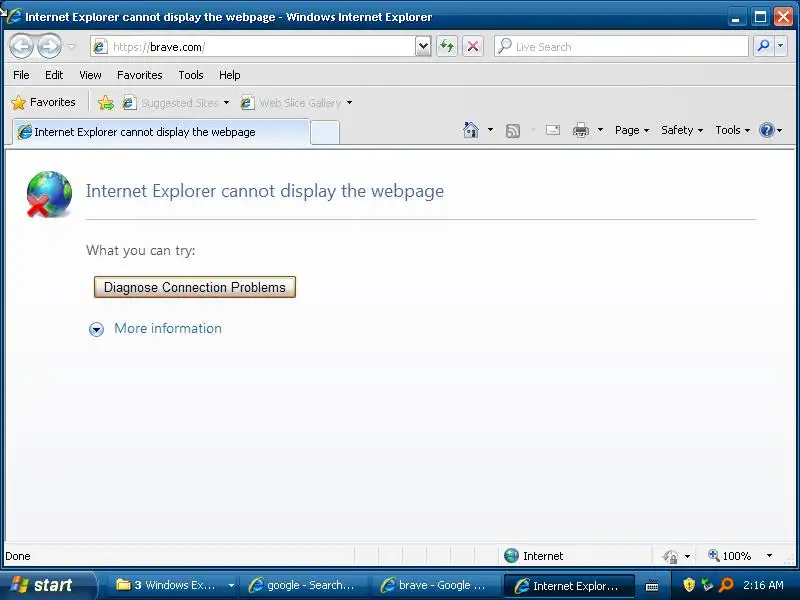This screenshot has width=800, height=600.
Task: Click the Read Mail envelope icon
Action: [x=553, y=130]
